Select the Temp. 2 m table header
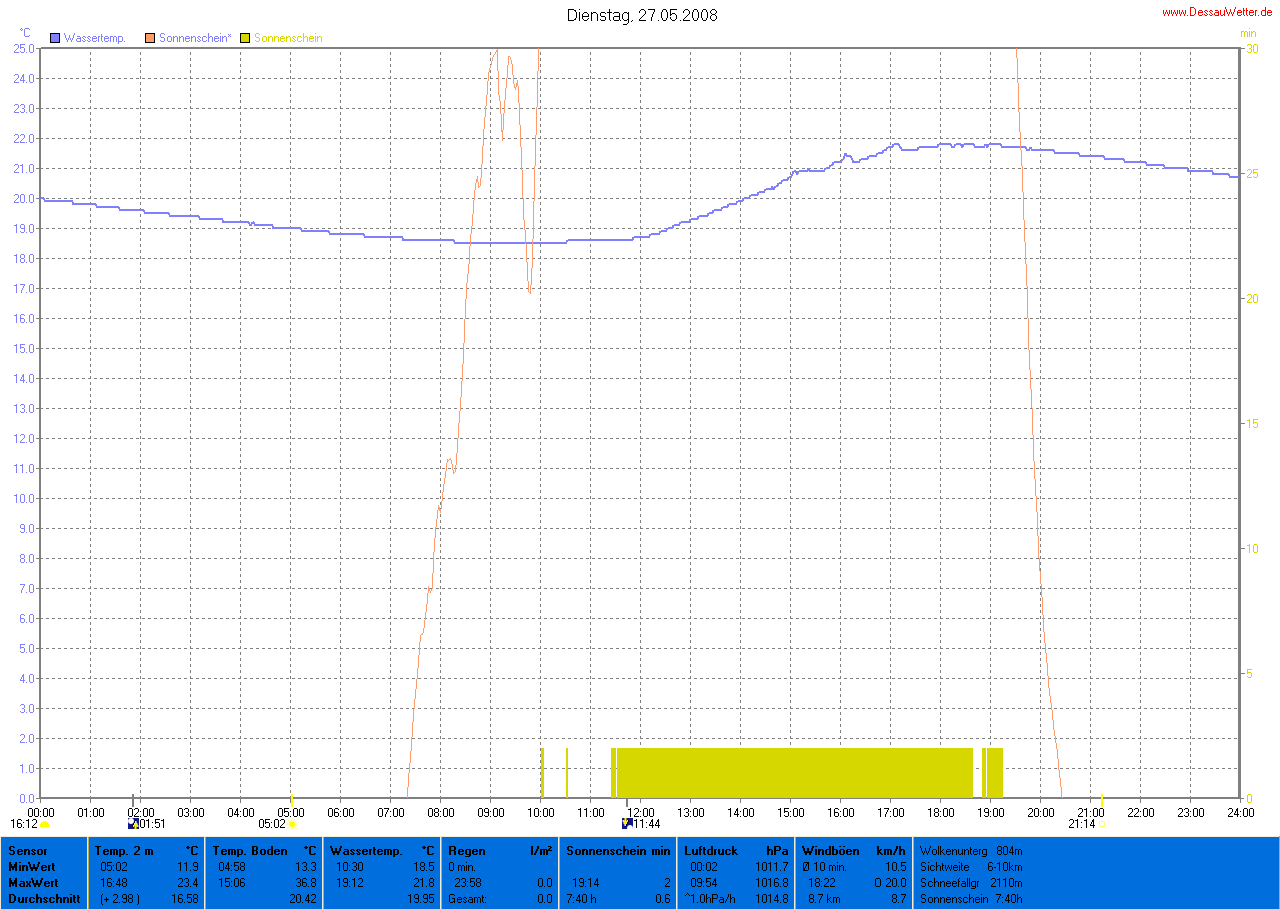Screen dimensions: 1280x909 (146, 850)
